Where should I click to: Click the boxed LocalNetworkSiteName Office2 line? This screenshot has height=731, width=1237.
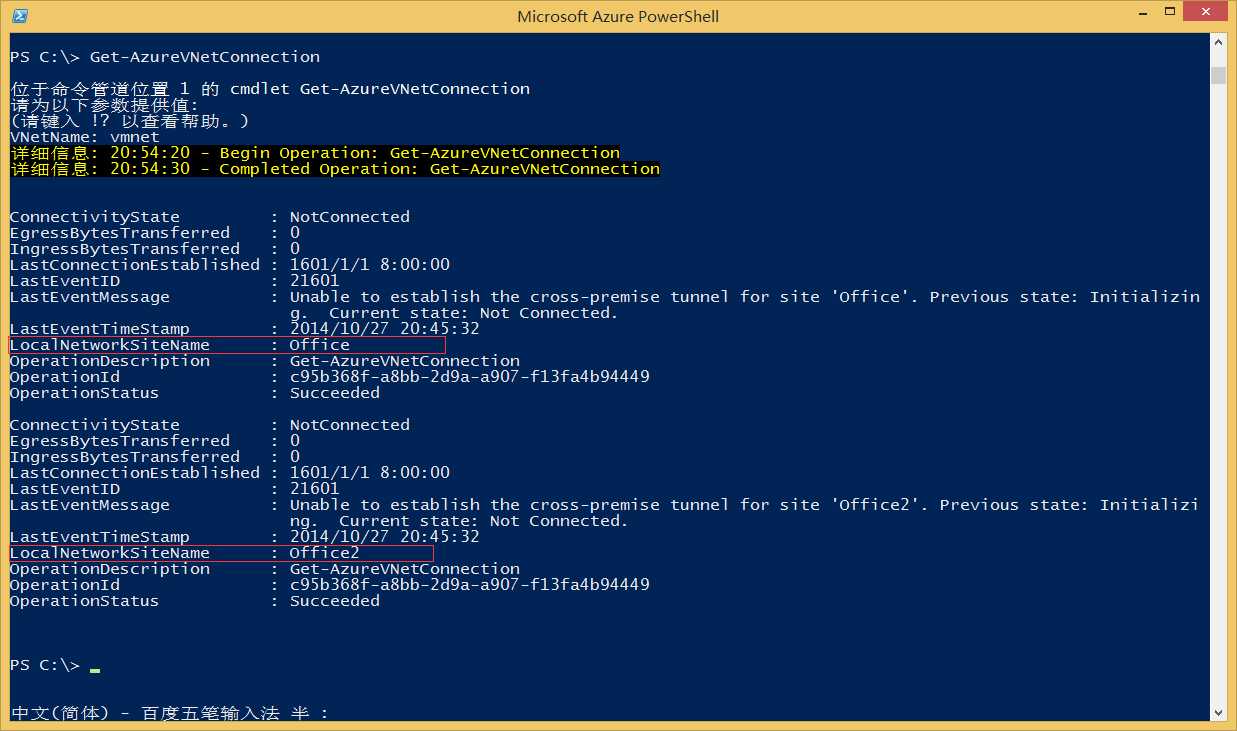tap(221, 553)
